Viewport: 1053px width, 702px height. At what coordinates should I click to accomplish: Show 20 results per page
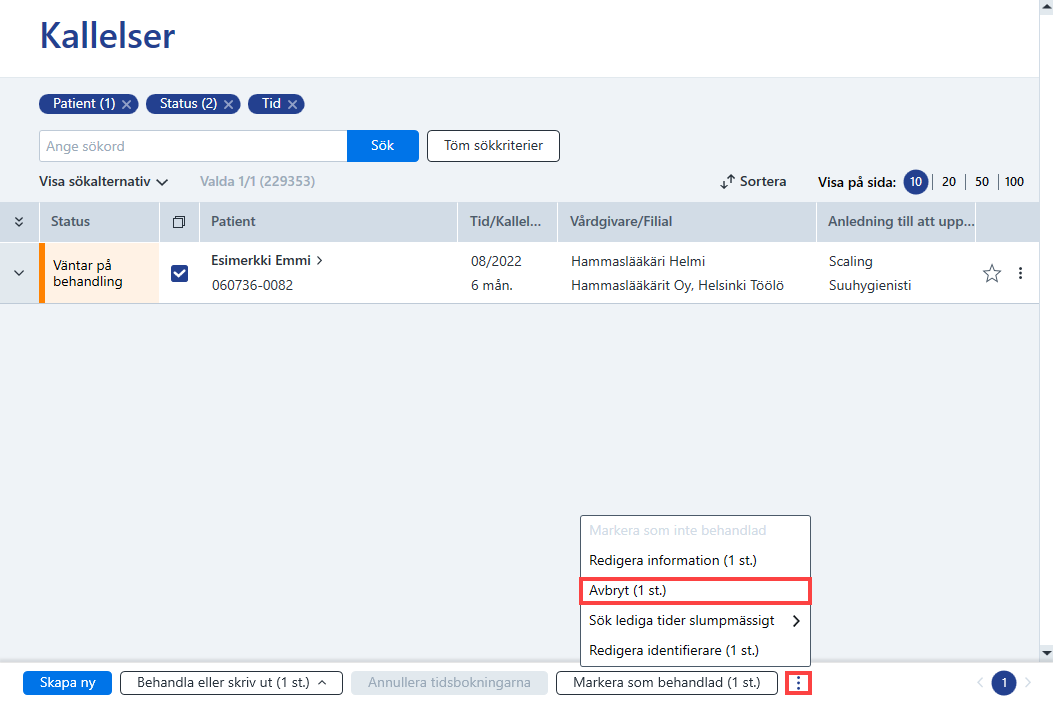point(949,182)
